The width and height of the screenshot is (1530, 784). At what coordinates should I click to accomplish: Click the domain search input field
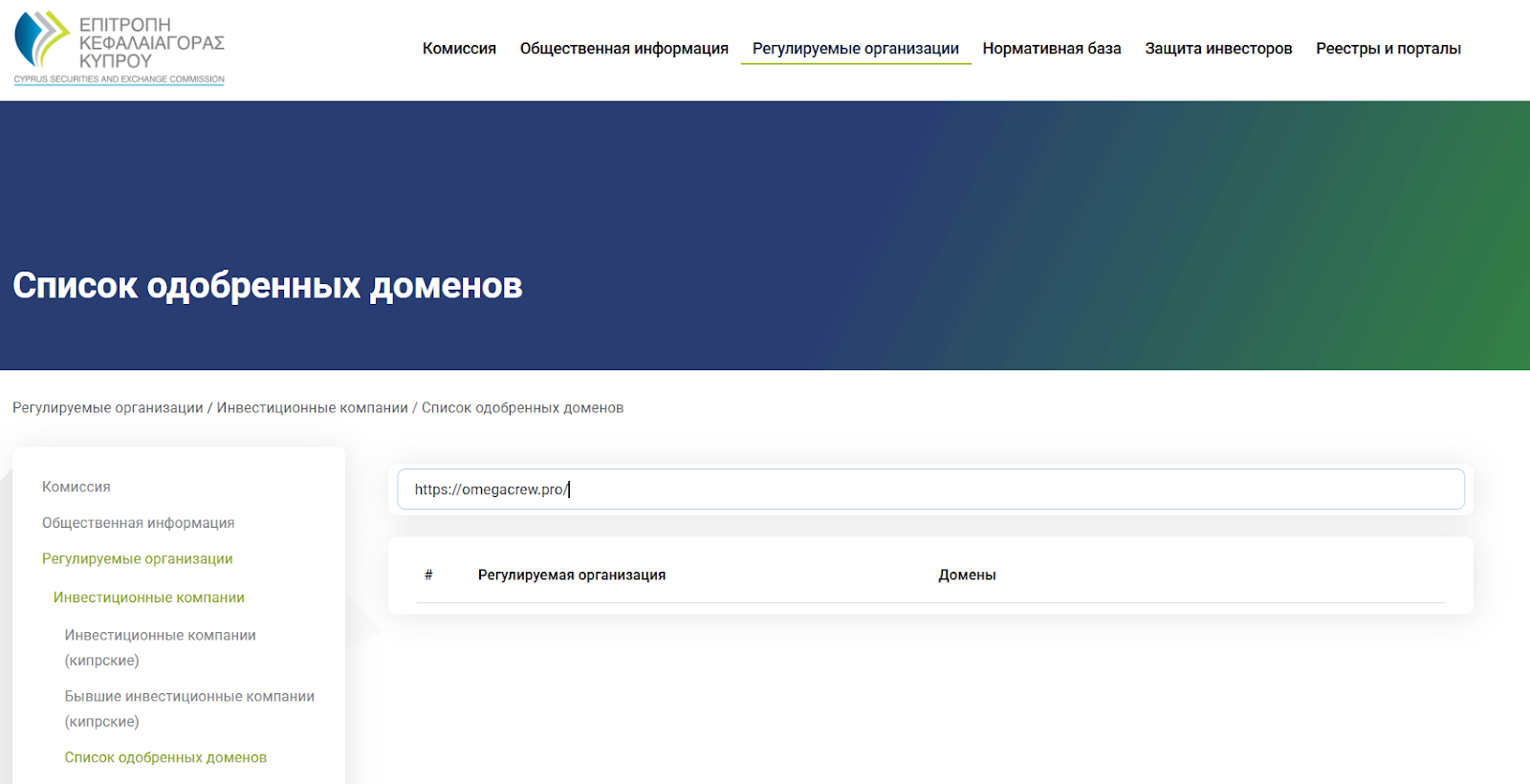click(x=930, y=490)
